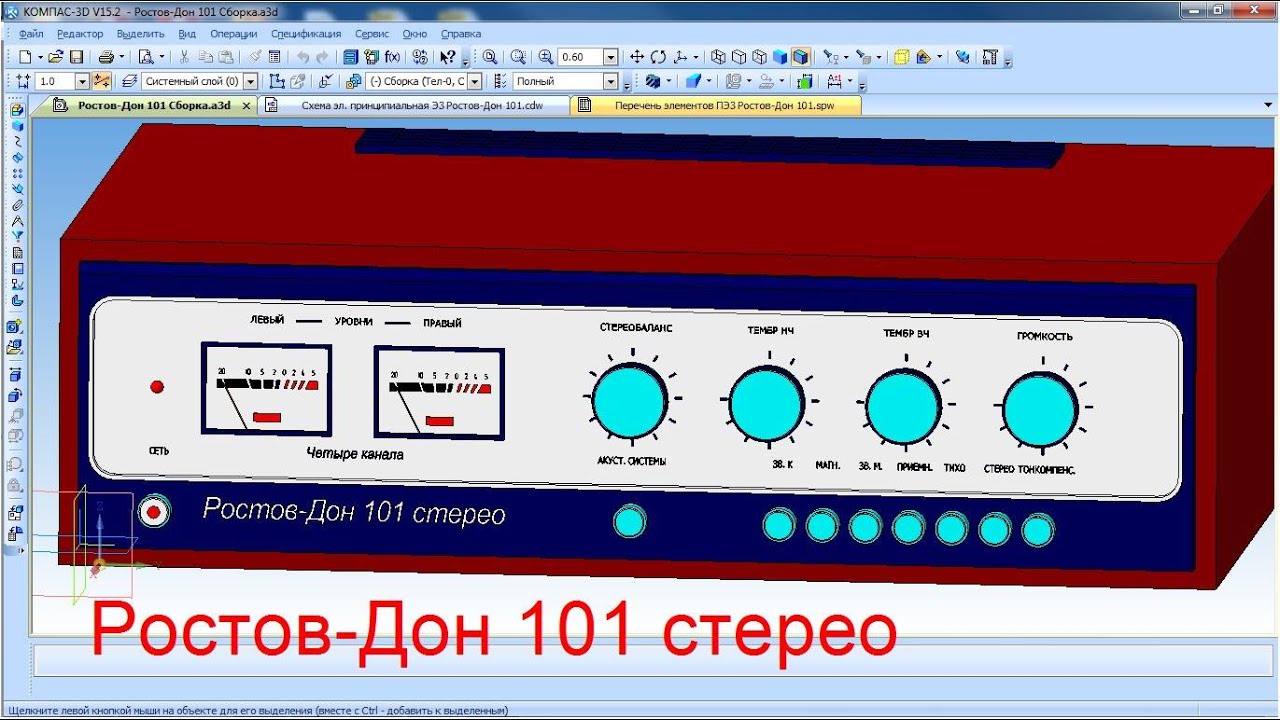This screenshot has width=1280, height=720.
Task: Click the dimension A±1 icon
Action: pyautogui.click(x=835, y=81)
